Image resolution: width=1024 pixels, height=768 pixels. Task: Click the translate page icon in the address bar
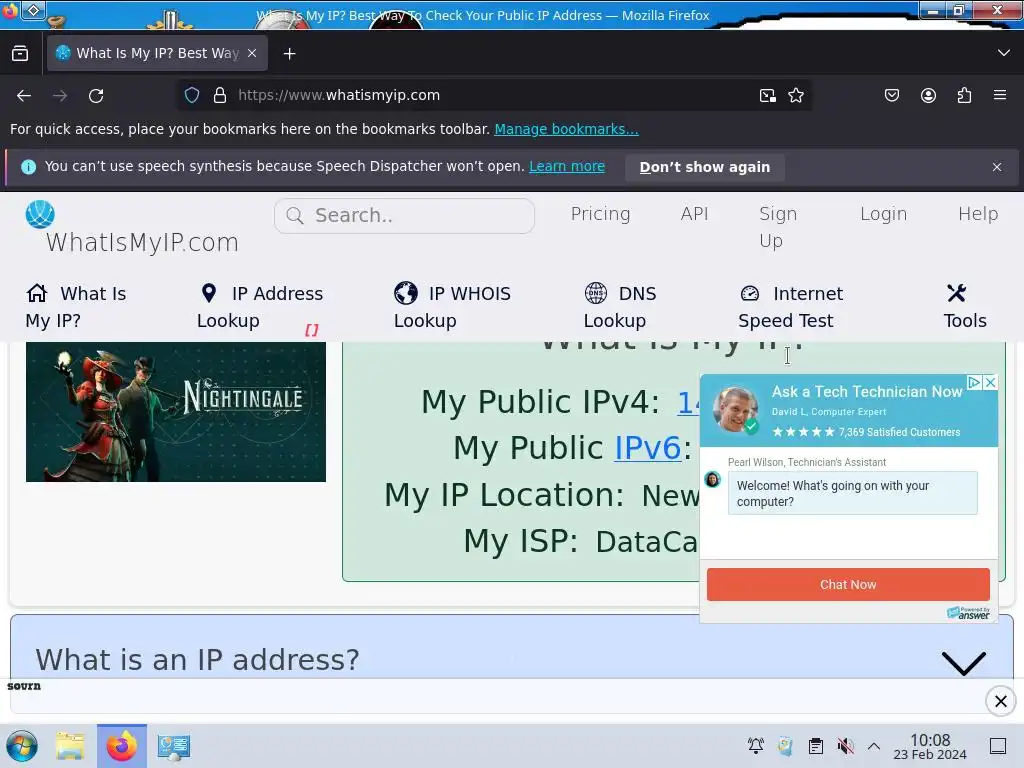point(768,96)
